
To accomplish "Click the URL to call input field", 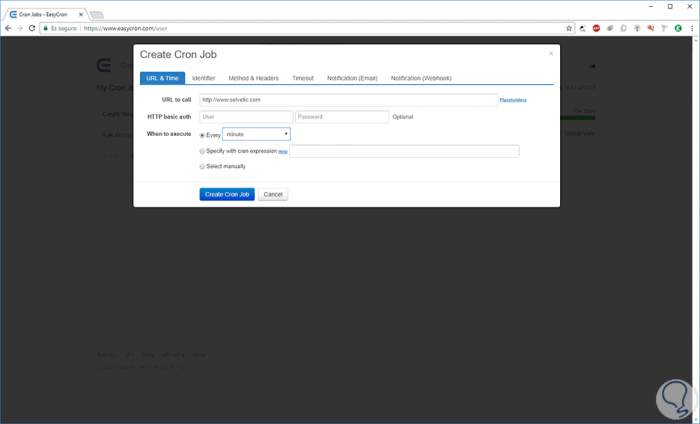I will pos(349,100).
